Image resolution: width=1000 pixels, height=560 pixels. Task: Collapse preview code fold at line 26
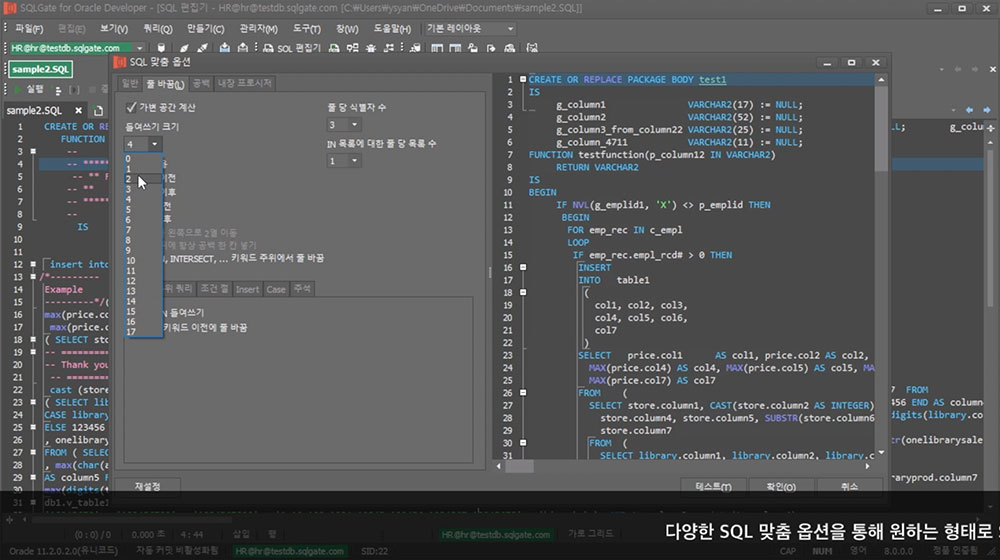pos(523,393)
